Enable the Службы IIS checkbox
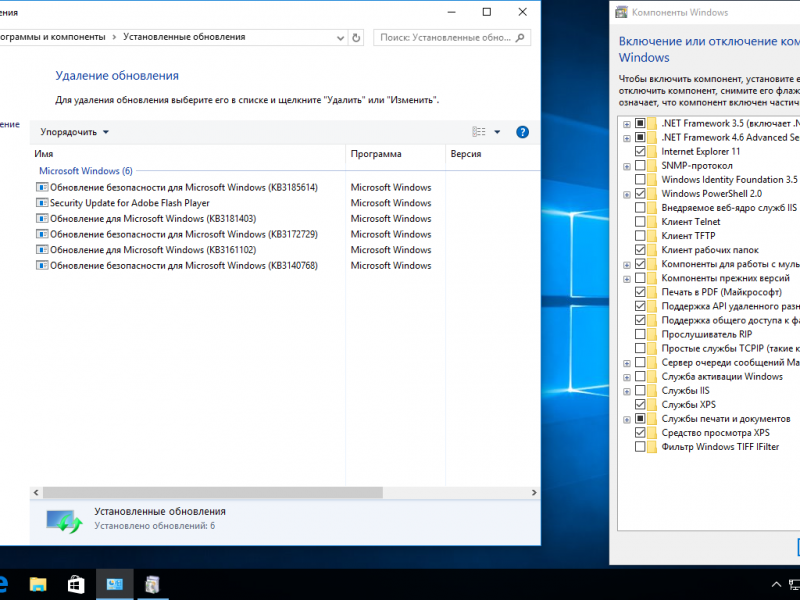The image size is (800, 600). tap(640, 390)
